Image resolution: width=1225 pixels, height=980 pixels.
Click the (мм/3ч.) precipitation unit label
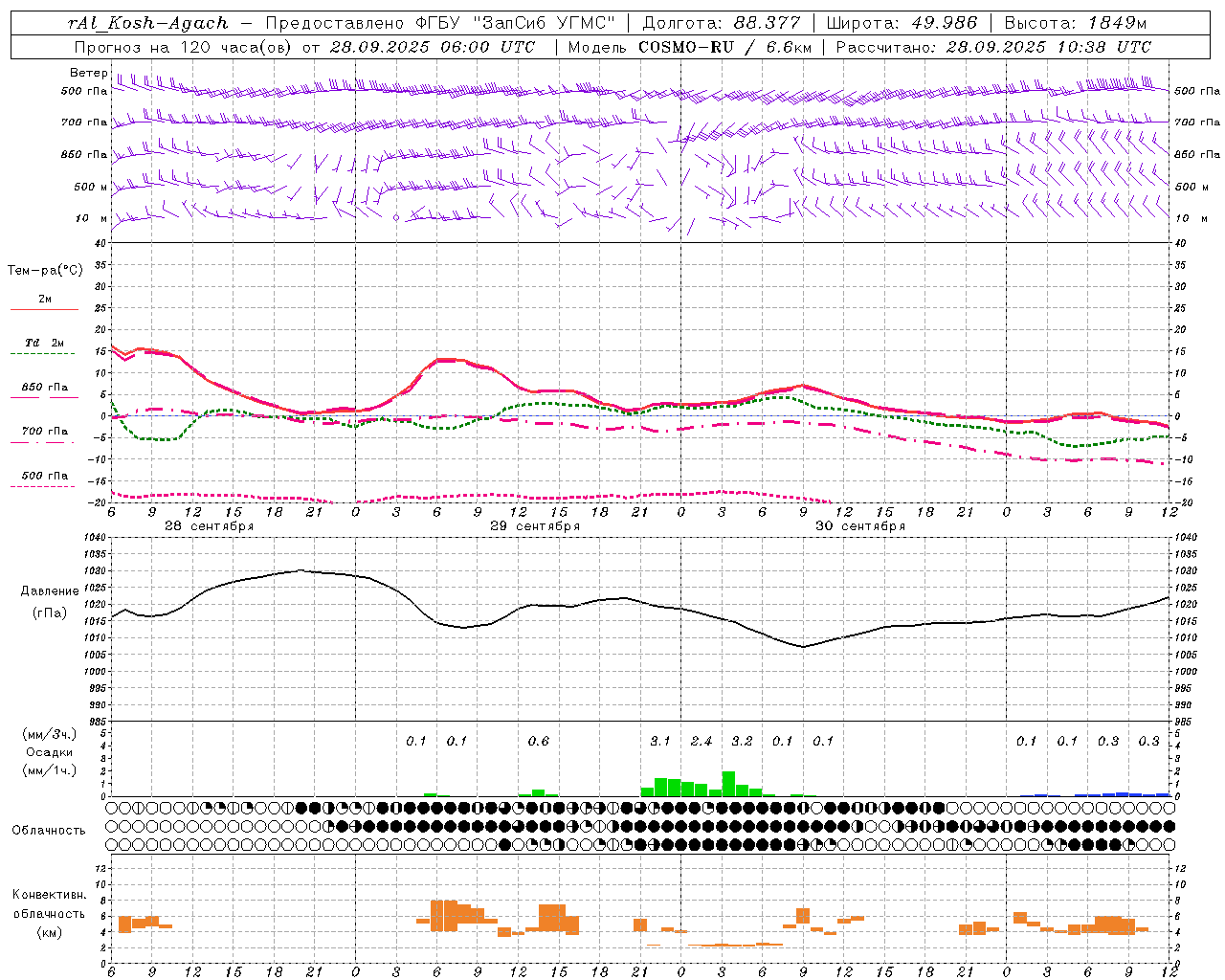(x=50, y=735)
